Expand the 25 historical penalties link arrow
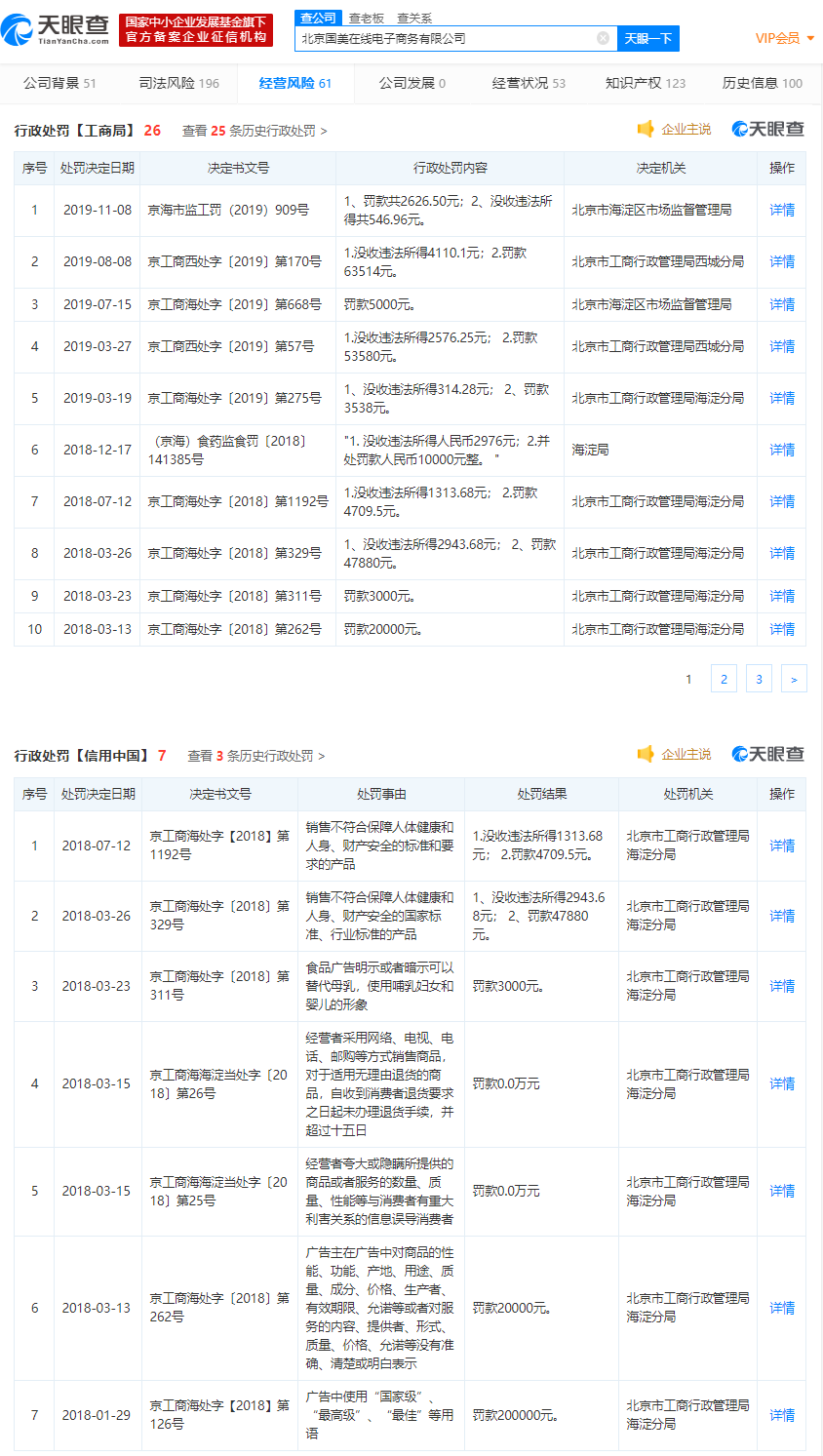This screenshot has width=823, height=1456. [x=324, y=131]
